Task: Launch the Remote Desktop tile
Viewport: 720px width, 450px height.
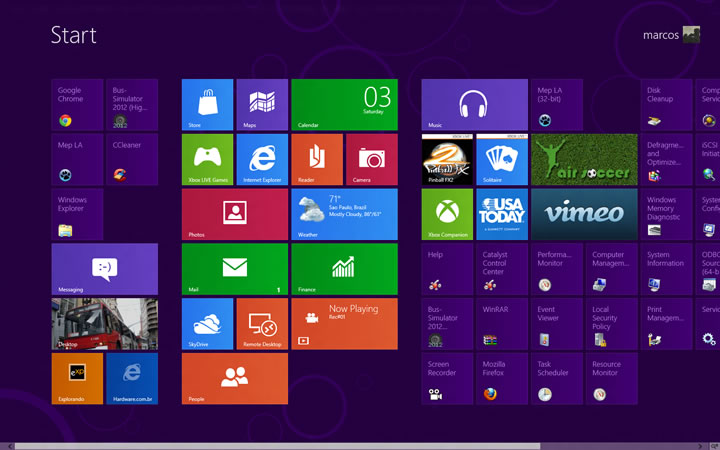Action: pyautogui.click(x=262, y=324)
